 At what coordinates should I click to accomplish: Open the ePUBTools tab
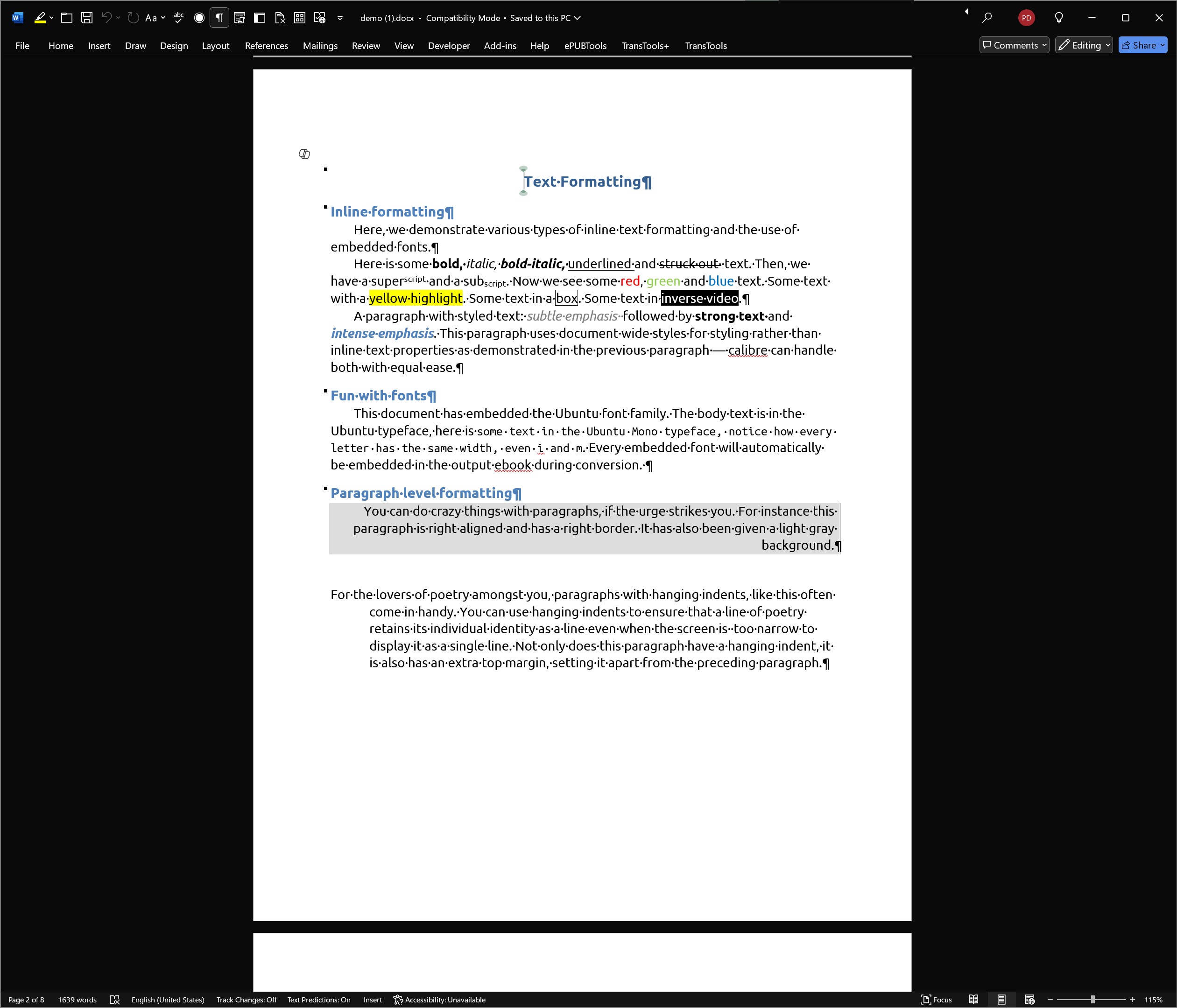tap(585, 46)
